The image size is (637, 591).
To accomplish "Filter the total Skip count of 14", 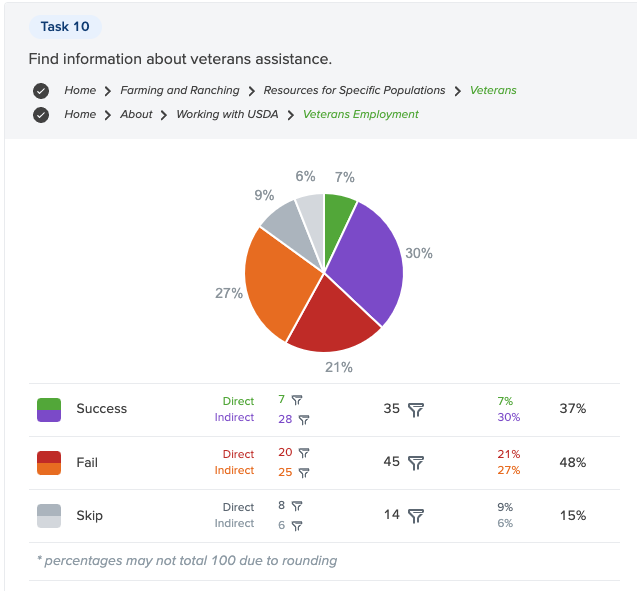I will (417, 516).
